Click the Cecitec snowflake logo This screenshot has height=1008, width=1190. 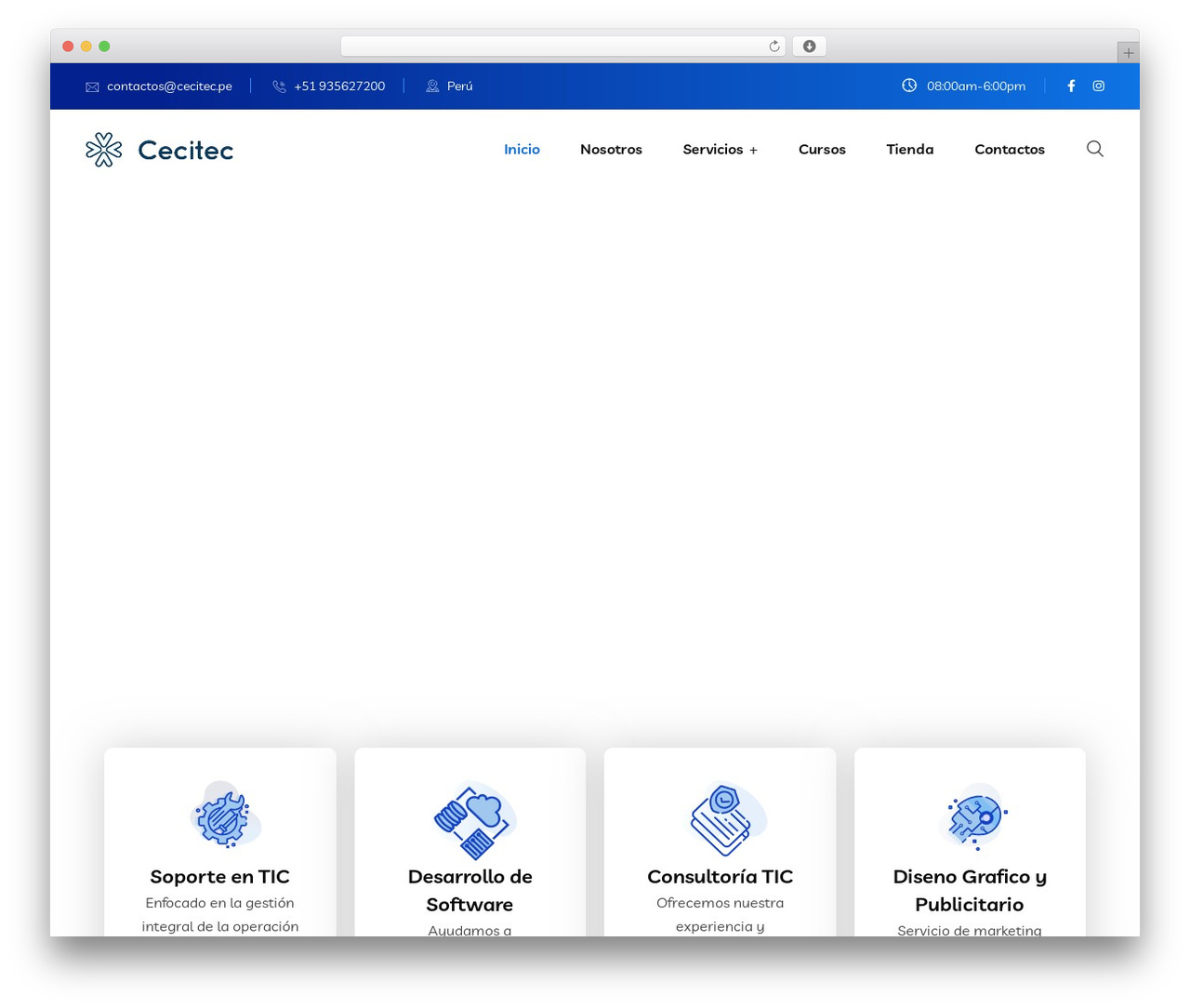pos(104,150)
